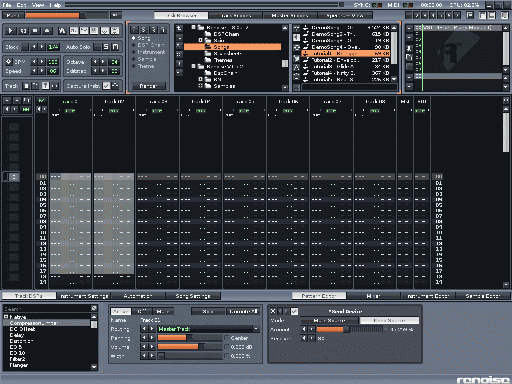Switch to the Spectrum View tab
This screenshot has height=384, width=512.
[345, 15]
